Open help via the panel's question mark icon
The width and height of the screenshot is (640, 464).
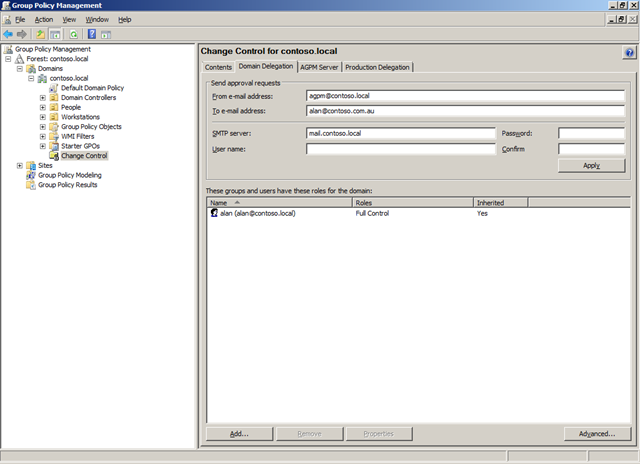(629, 52)
